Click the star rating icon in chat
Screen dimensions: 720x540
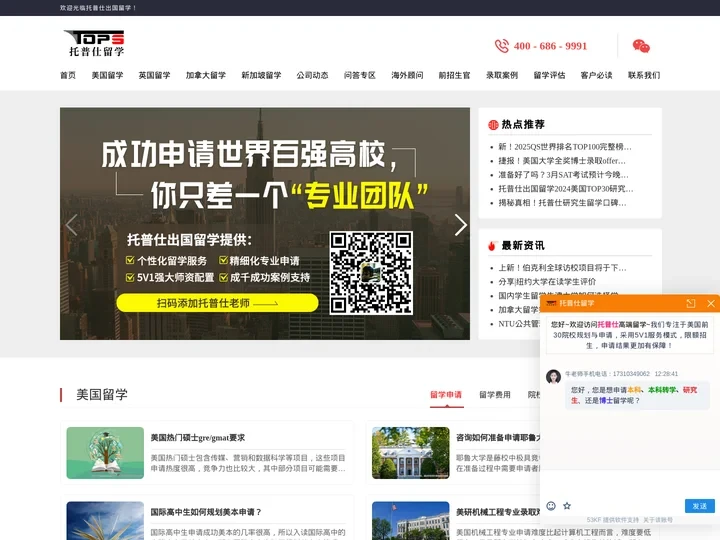pyautogui.click(x=567, y=506)
